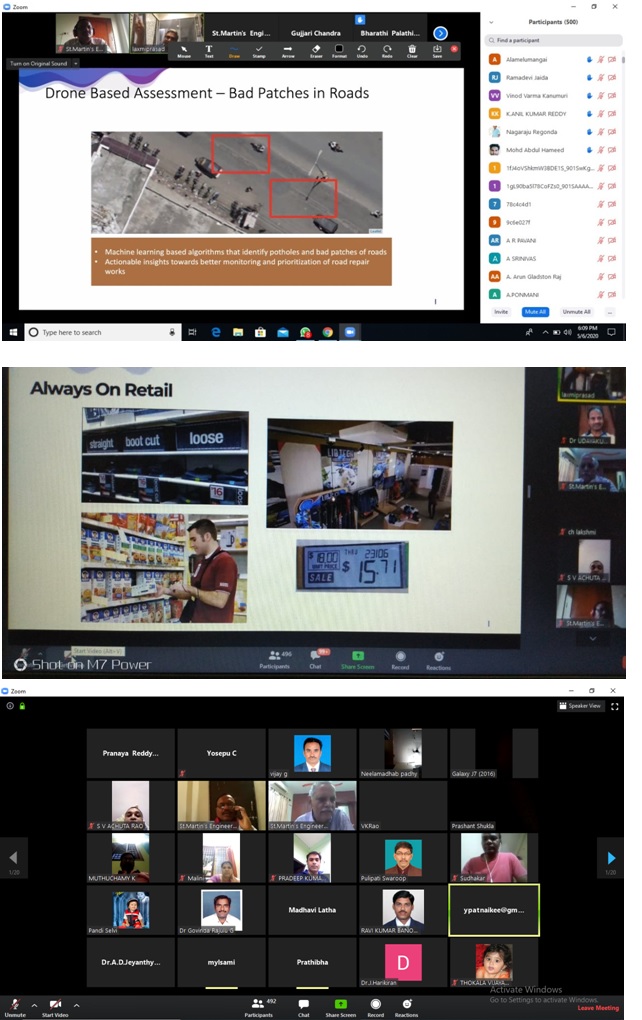Toggle Unmute microphone in bottom Zoom window
This screenshot has height=1020, width=642.
[15, 1008]
